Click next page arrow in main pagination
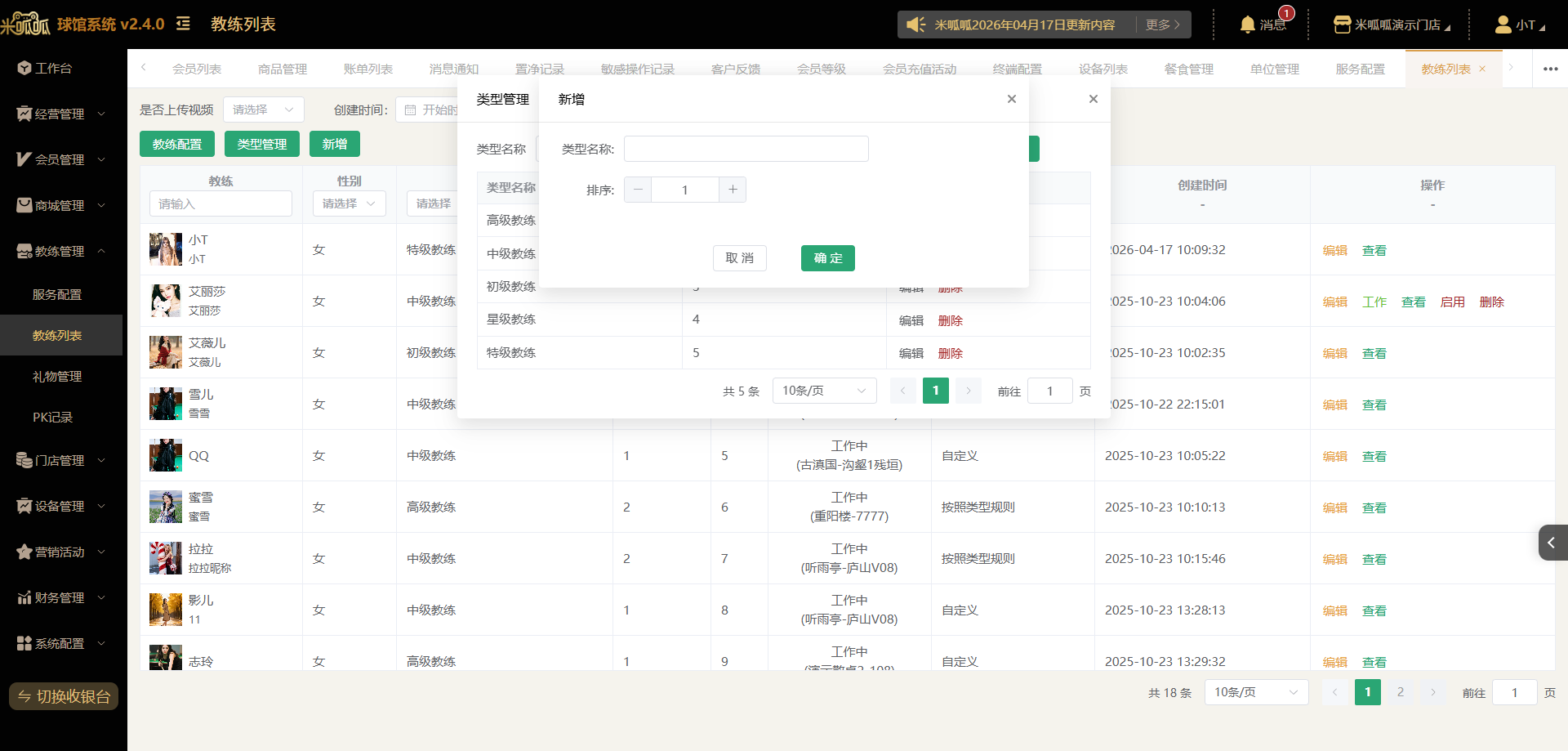 click(x=1433, y=692)
